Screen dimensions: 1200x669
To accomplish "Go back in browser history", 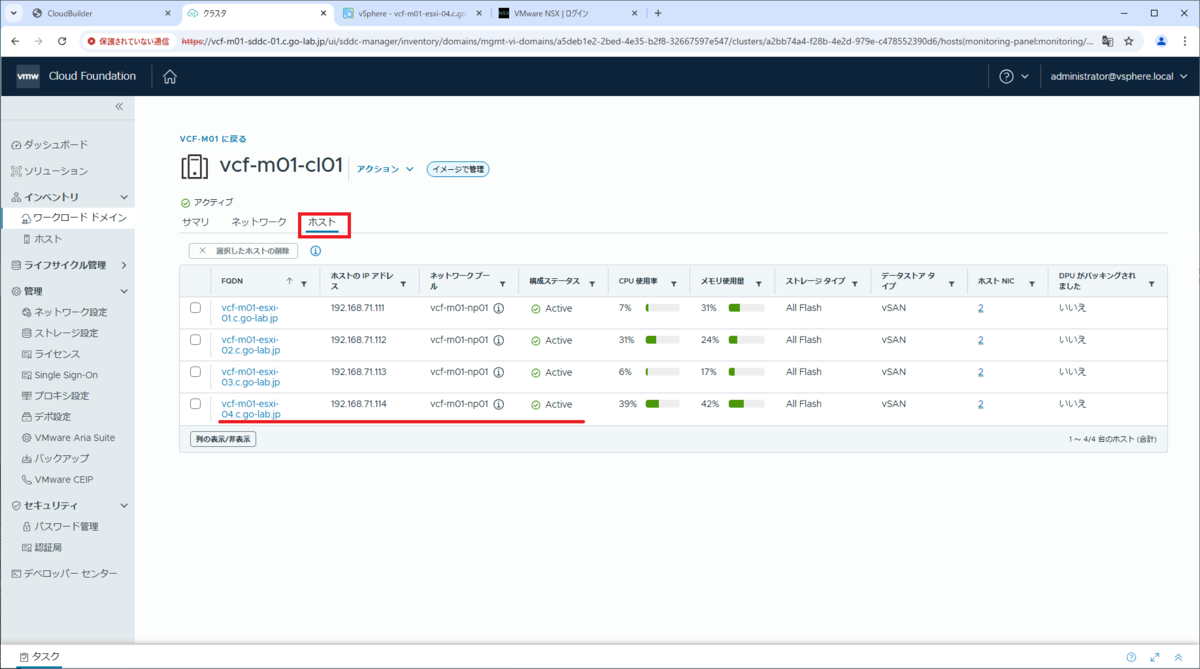I will 16,41.
